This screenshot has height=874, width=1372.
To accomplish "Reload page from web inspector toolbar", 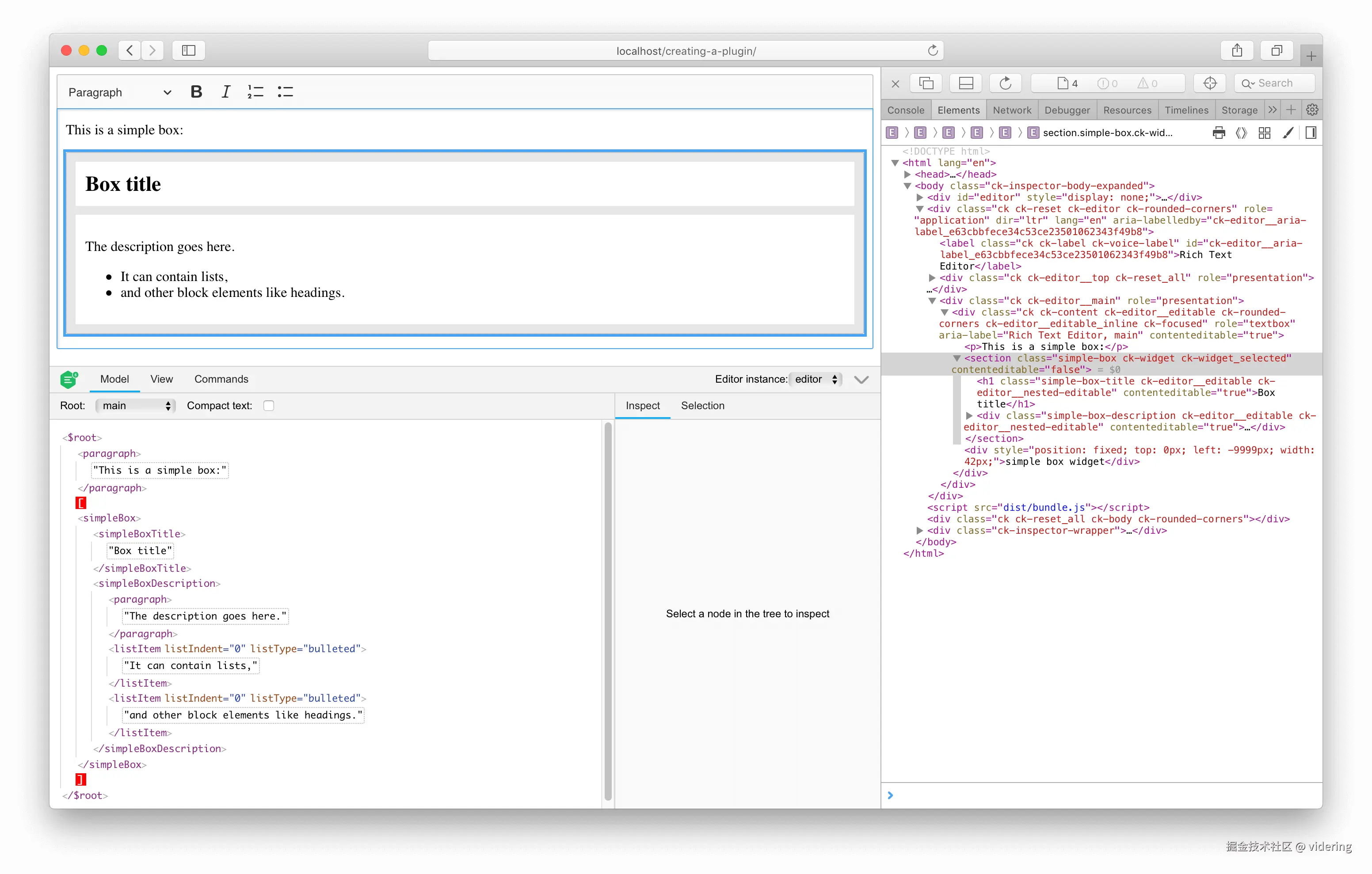I will 1005,83.
